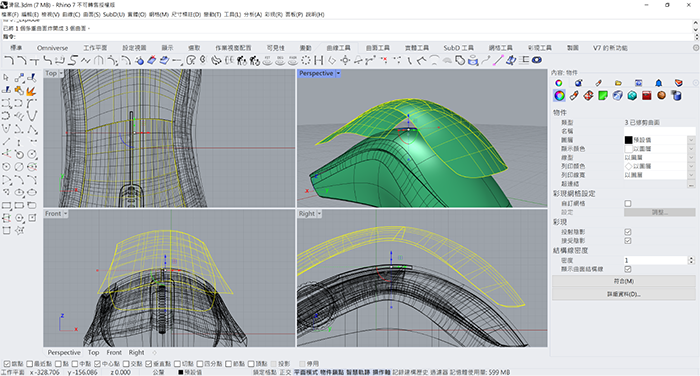This screenshot has width=700, height=376.
Task: Add a new viewport tab with diamond icon
Action: pos(154,353)
